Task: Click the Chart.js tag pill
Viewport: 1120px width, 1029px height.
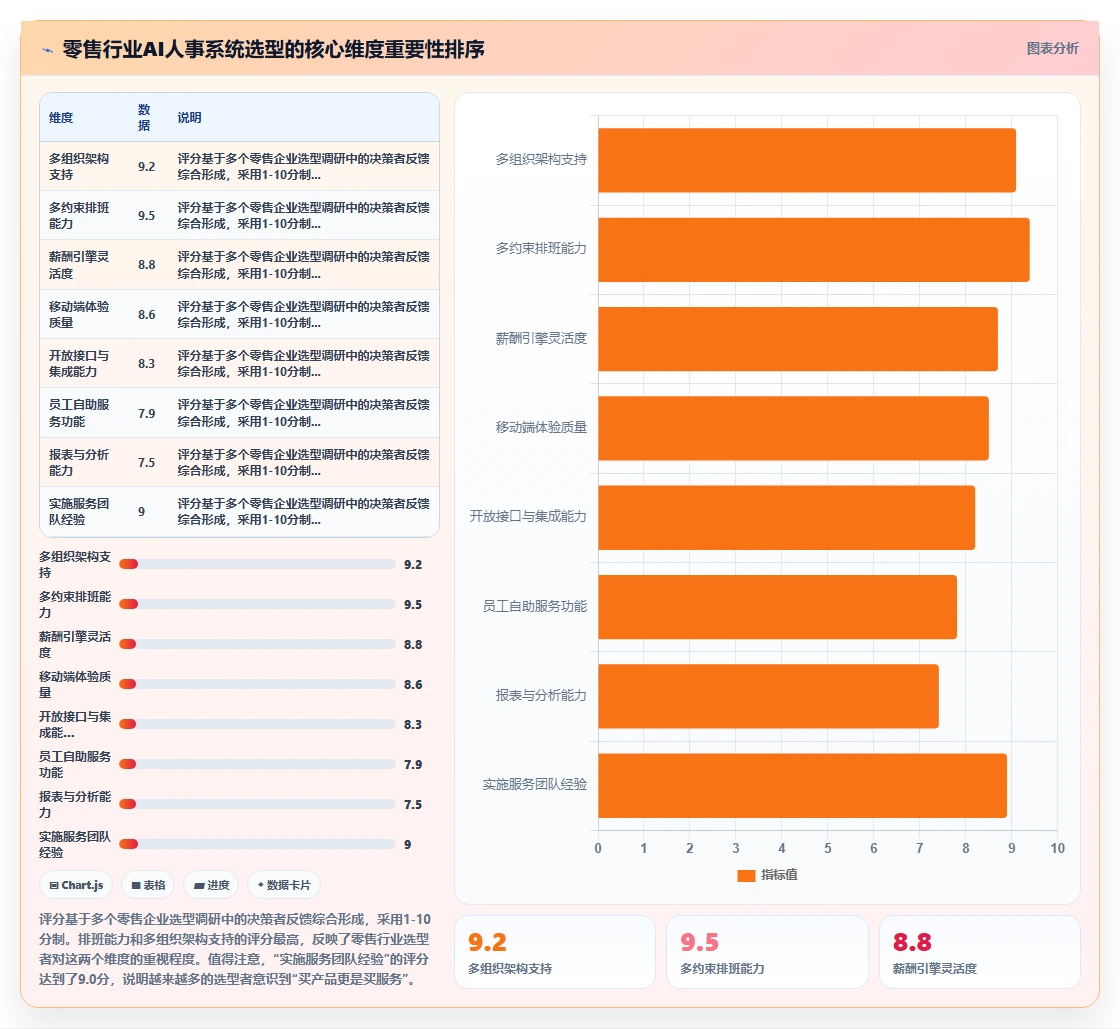Action: point(76,885)
